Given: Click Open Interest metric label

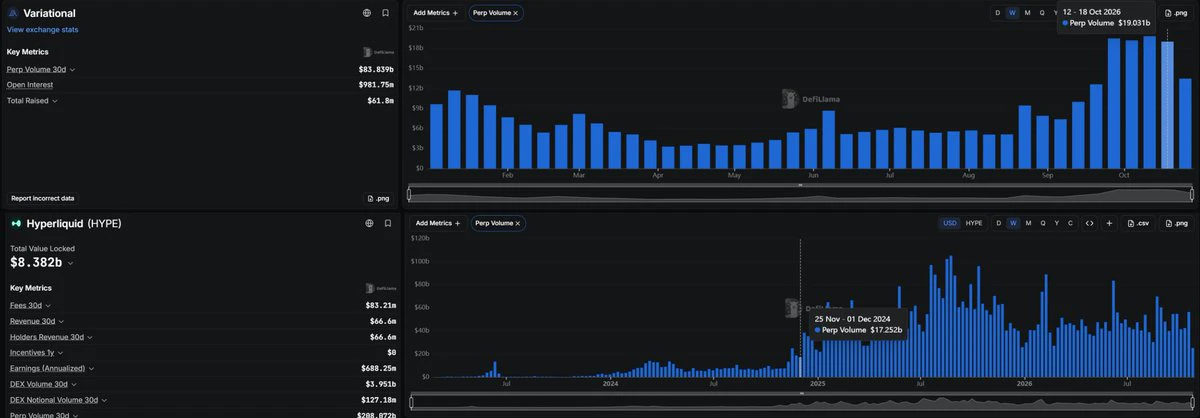Looking at the screenshot, I should click(30, 85).
